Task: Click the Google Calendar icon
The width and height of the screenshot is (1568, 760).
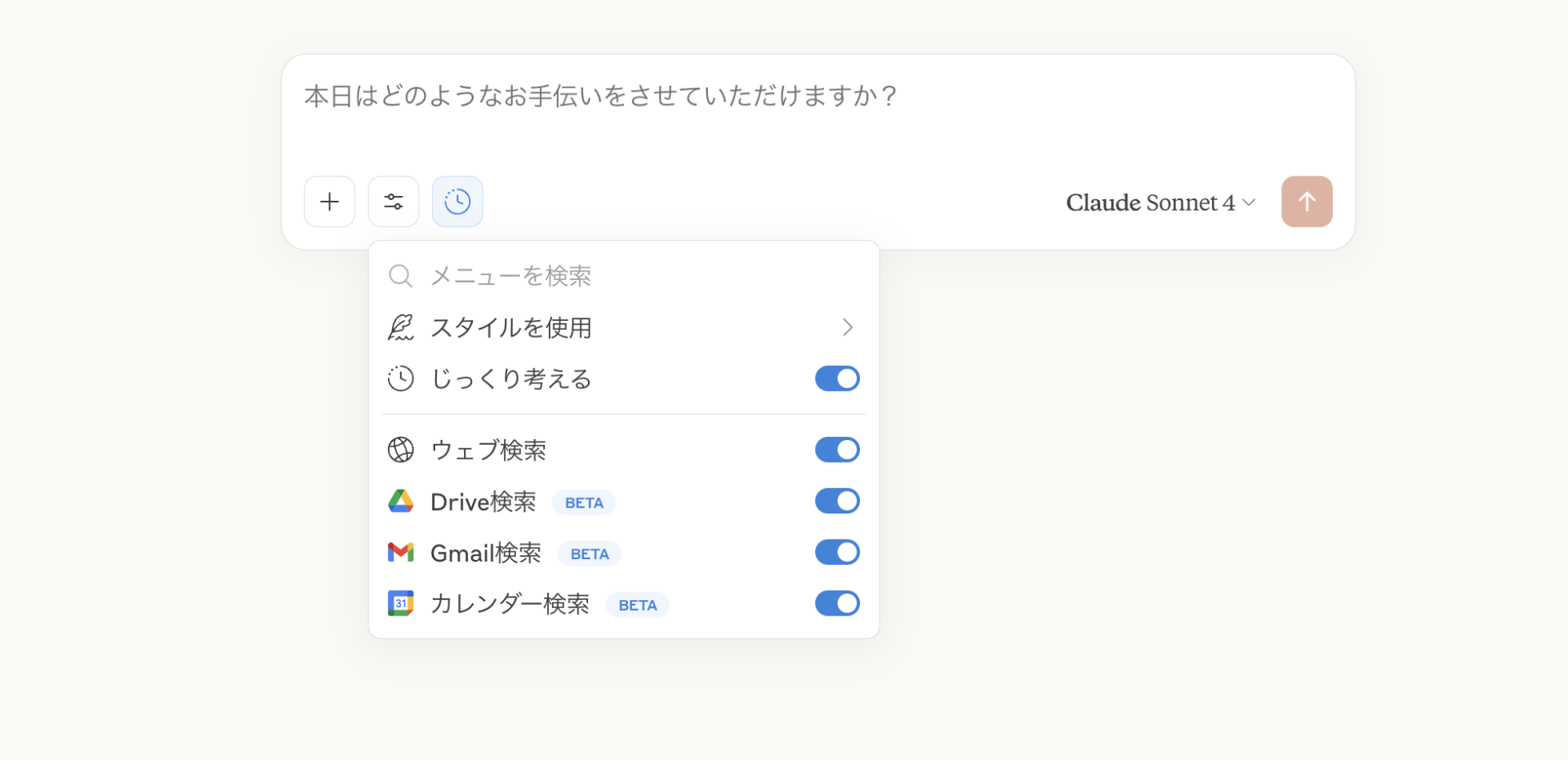Action: pyautogui.click(x=401, y=603)
